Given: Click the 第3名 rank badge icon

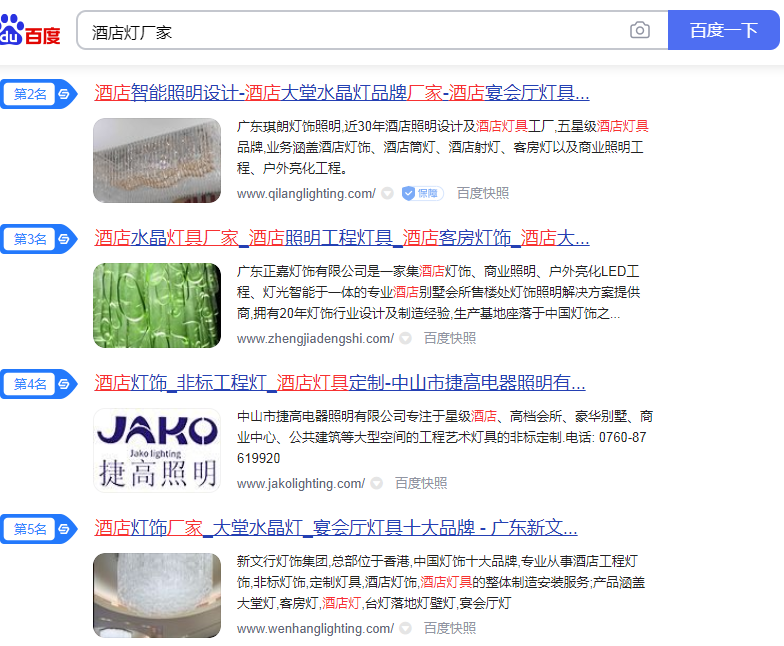Looking at the screenshot, I should 39,239.
